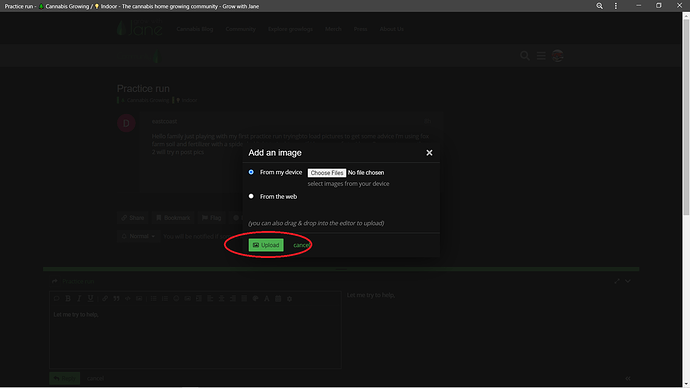Viewport: 690px width, 388px height.
Task: Click the green Upload button
Action: (x=266, y=245)
